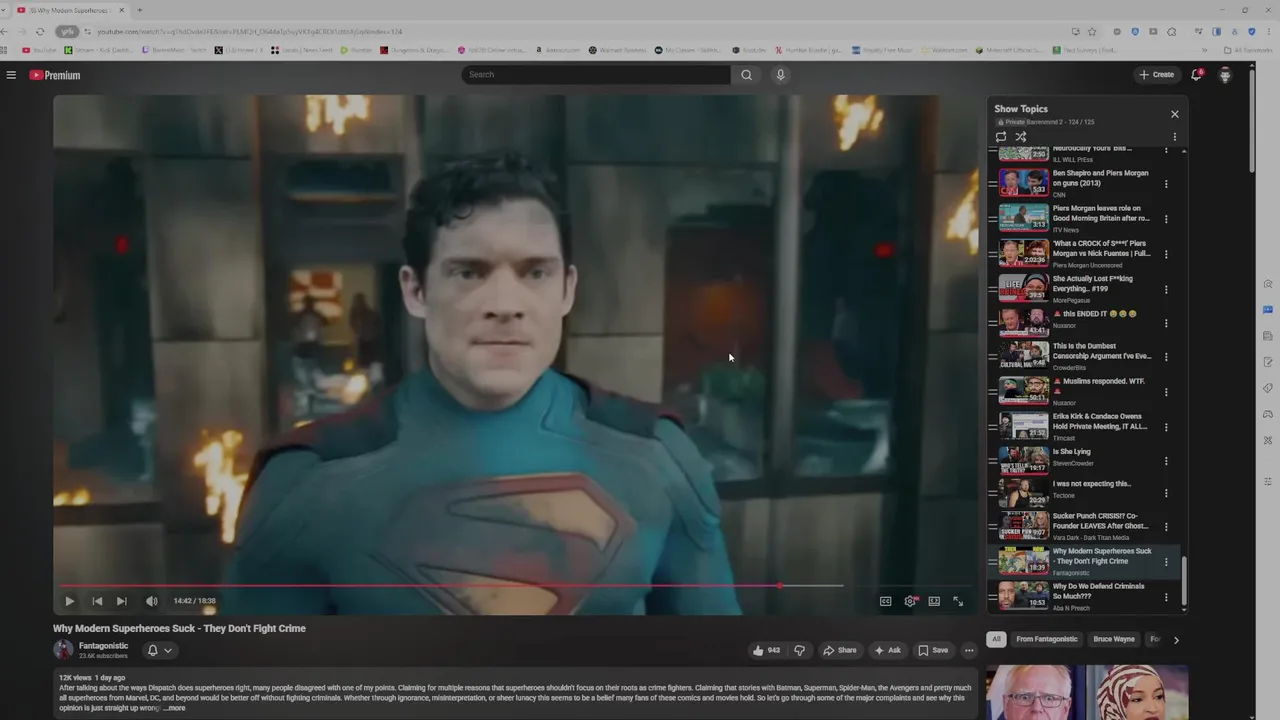This screenshot has height=720, width=1280.
Task: Select the 'Bruce Wayne' chip
Action: (x=1114, y=639)
